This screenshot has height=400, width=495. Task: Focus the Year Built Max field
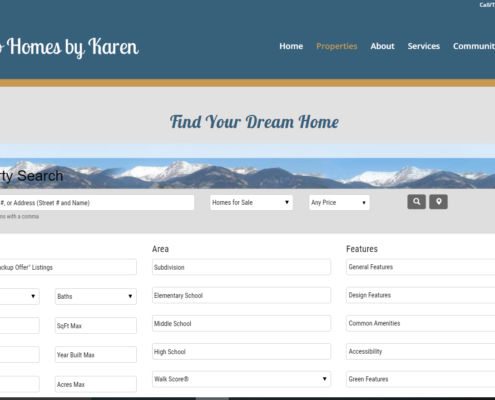[96, 355]
